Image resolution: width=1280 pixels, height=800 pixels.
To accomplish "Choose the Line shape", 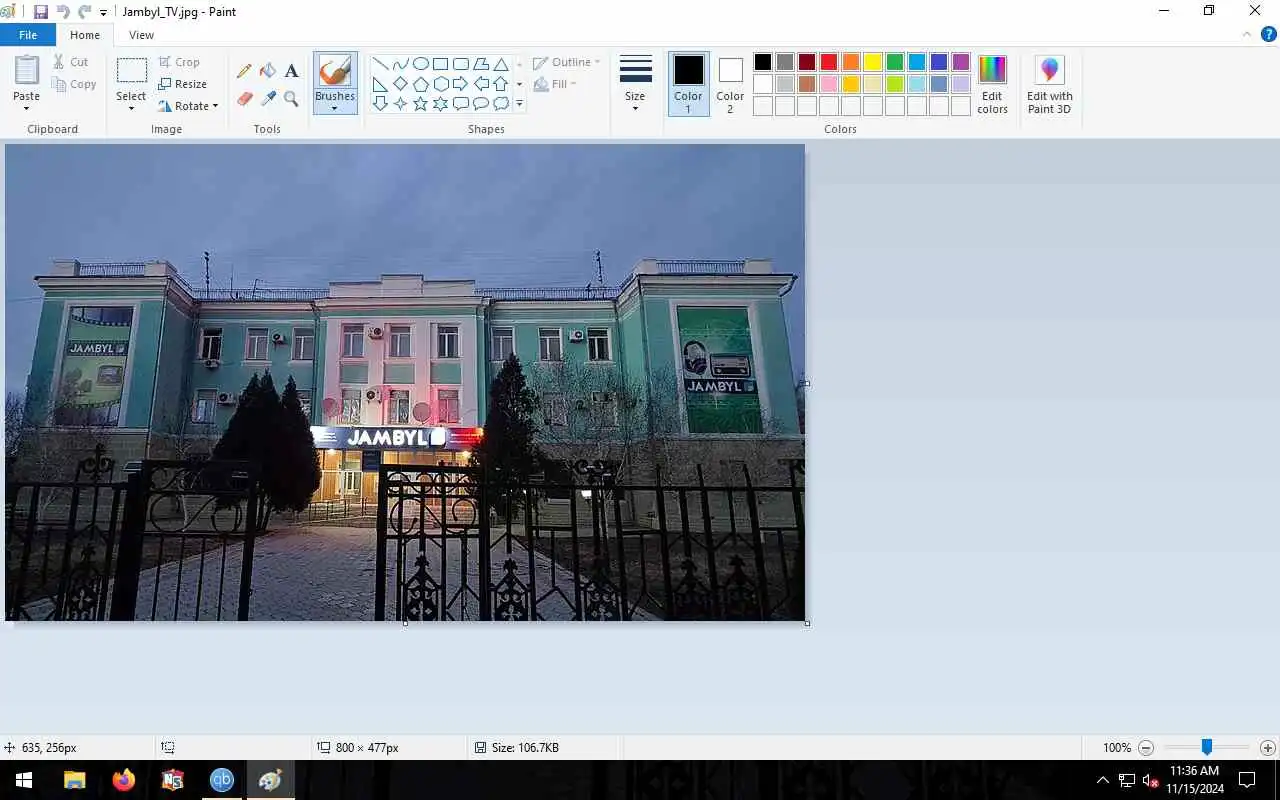I will [x=381, y=64].
